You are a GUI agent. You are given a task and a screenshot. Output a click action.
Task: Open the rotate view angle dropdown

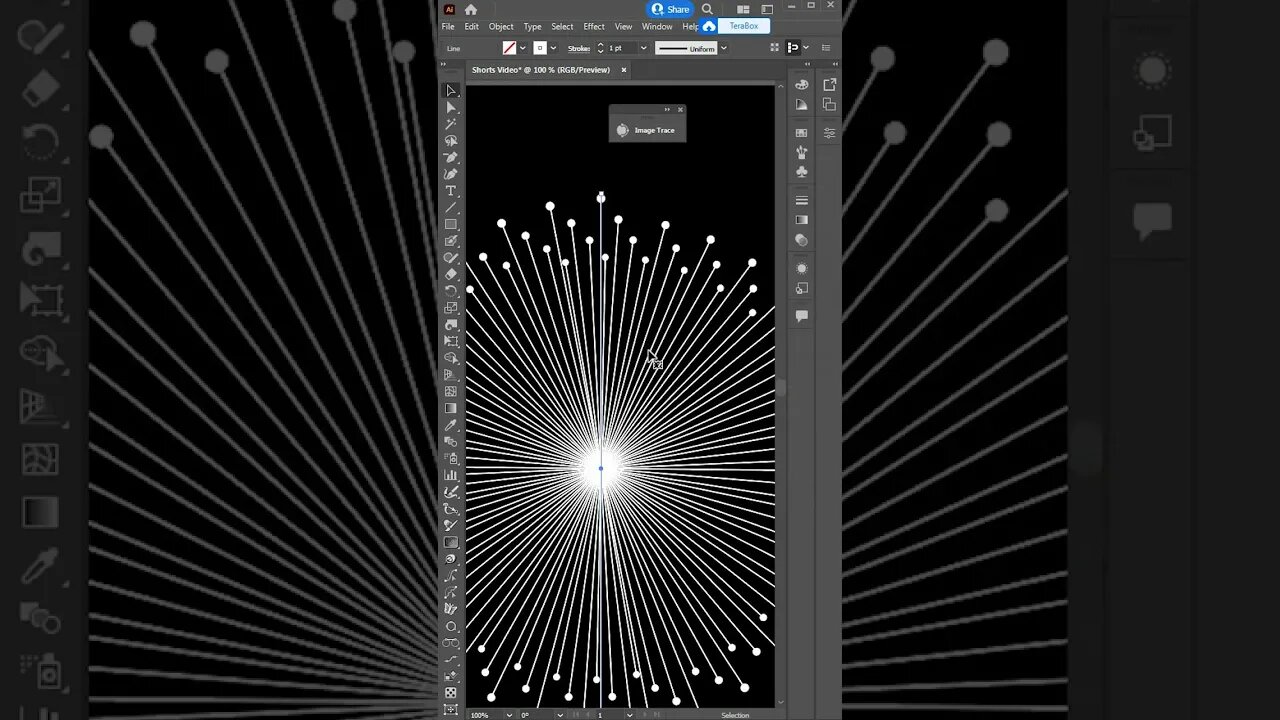click(560, 715)
